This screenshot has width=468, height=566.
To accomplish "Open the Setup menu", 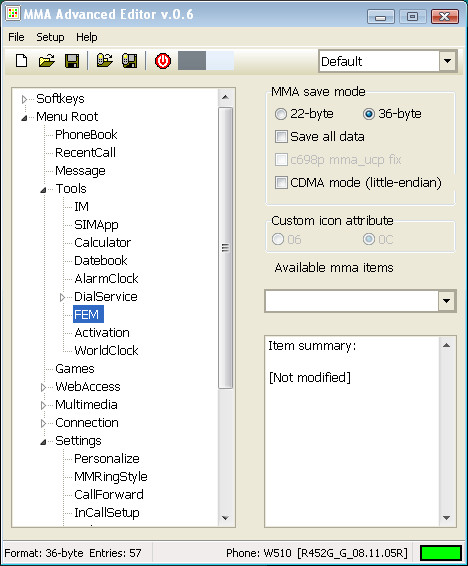I will 50,37.
